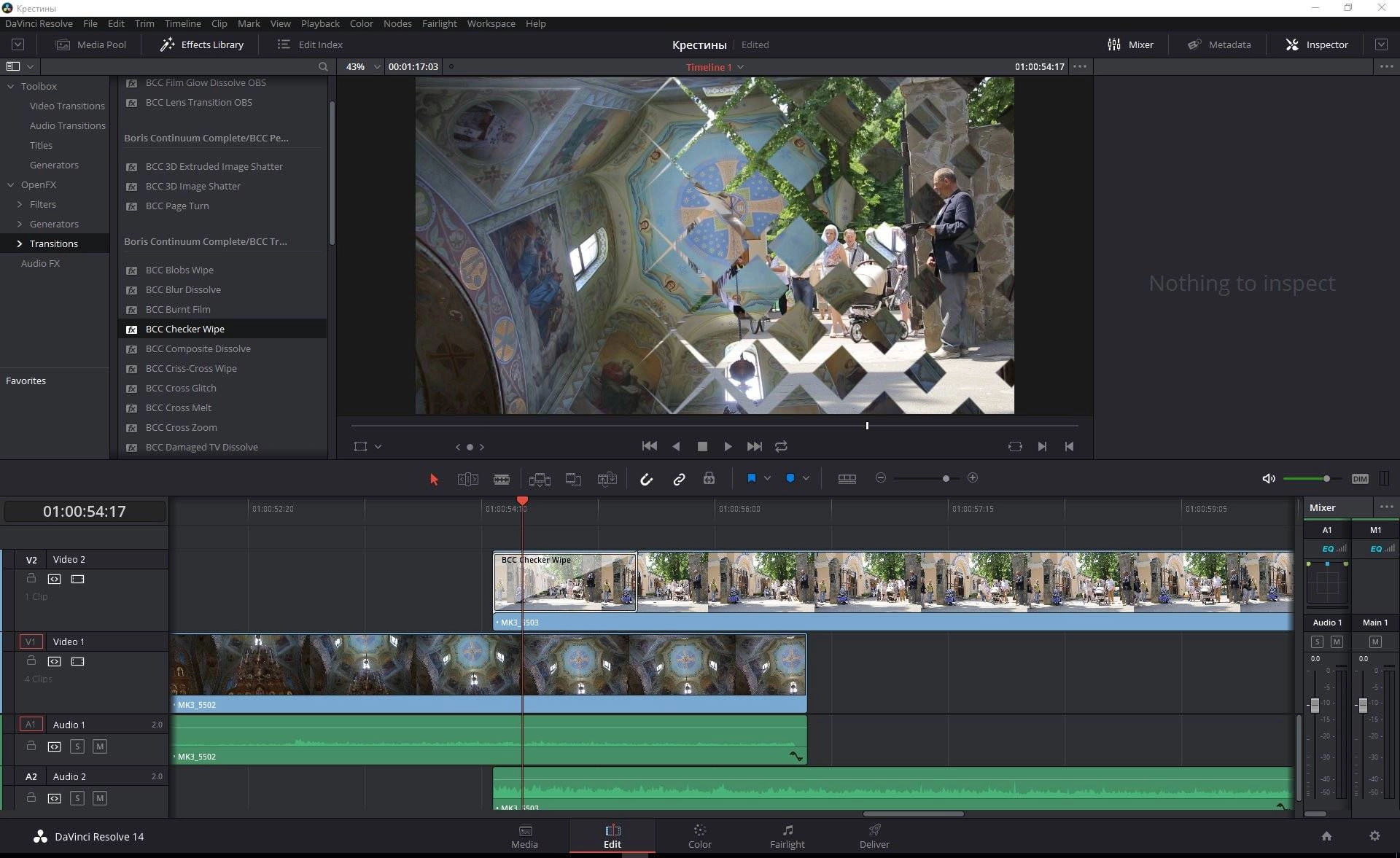1400x858 pixels.
Task: Activate the Trim Edit Mode tool
Action: 467,479
